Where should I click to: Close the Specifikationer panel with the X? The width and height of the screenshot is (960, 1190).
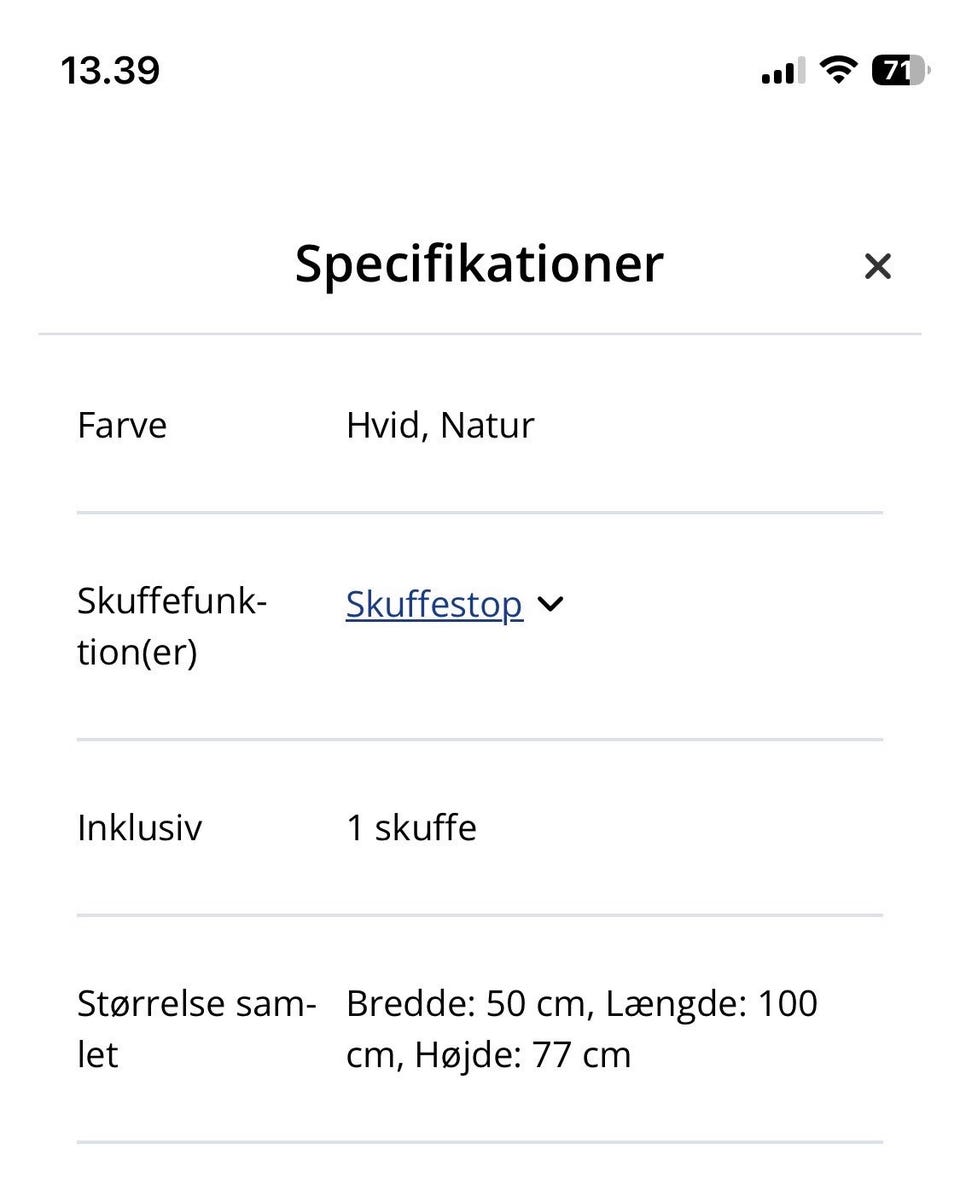pos(877,266)
